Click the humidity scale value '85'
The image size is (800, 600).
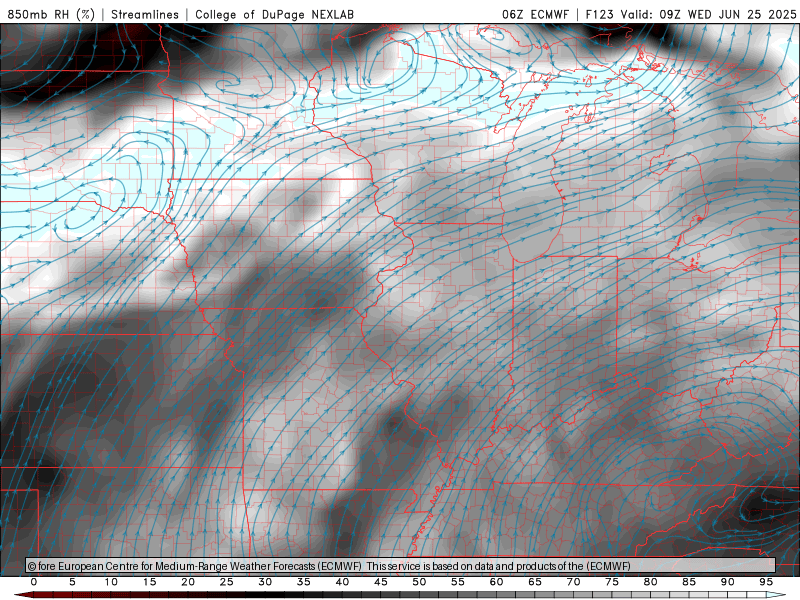pos(689,582)
